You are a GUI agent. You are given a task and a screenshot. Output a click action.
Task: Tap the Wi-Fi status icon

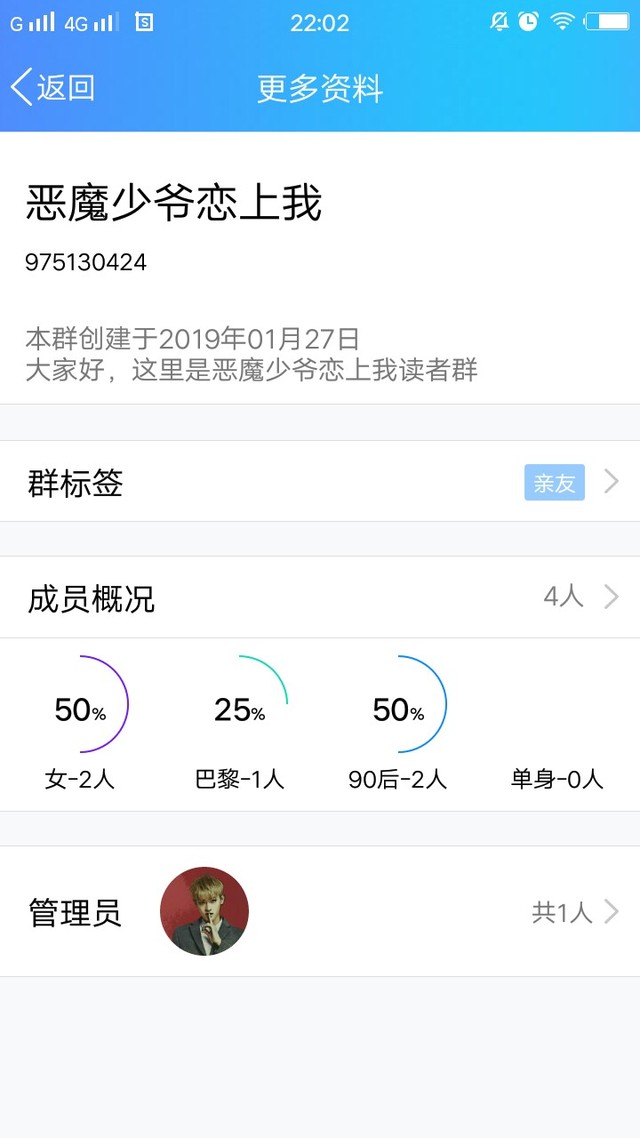click(563, 22)
